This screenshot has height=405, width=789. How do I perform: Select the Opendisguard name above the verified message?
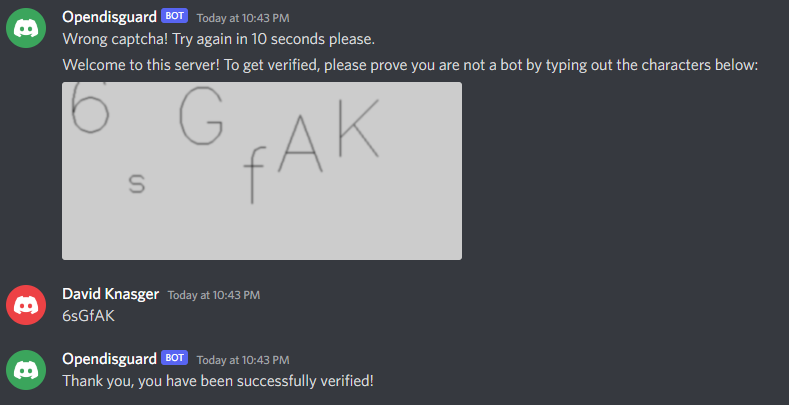click(109, 358)
